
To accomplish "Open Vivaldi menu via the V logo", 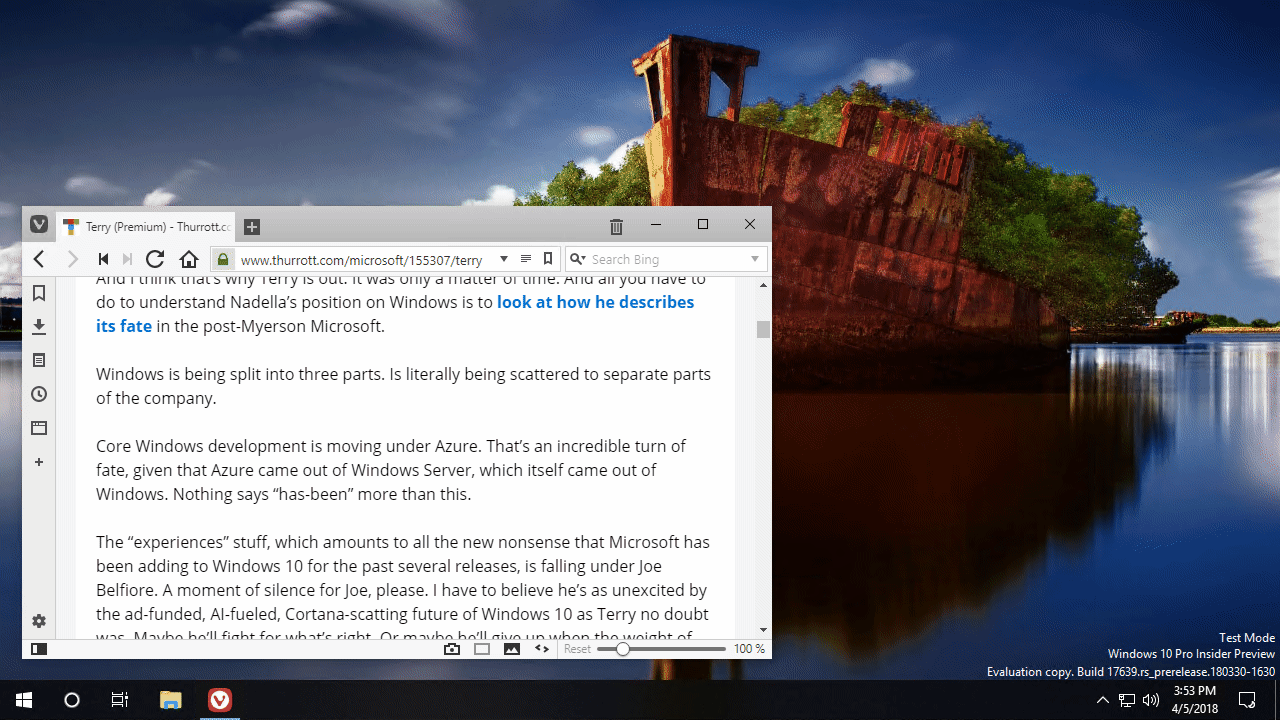I will pos(39,224).
